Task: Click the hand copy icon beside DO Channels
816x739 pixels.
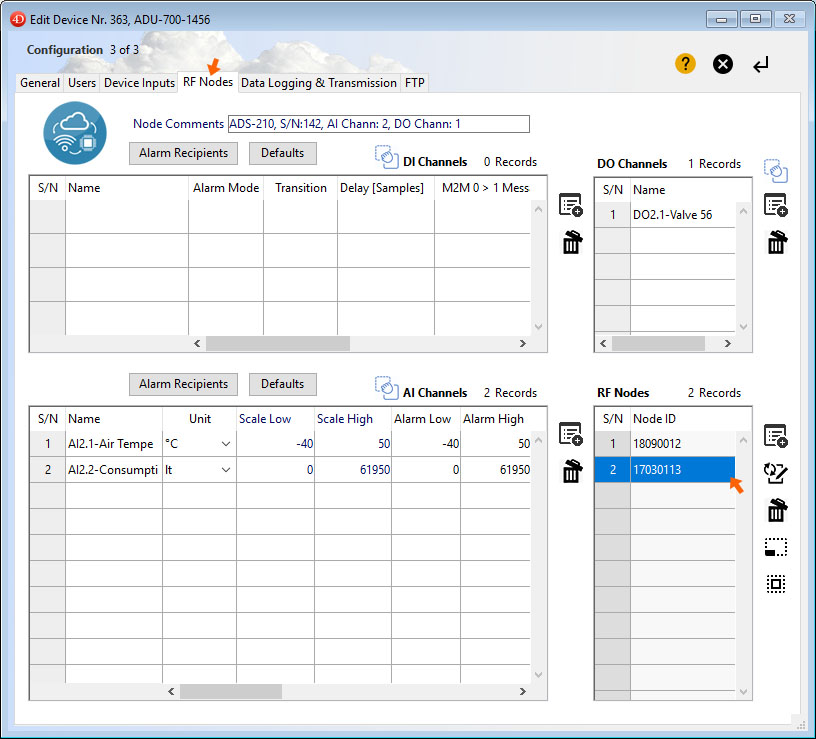Action: point(775,171)
